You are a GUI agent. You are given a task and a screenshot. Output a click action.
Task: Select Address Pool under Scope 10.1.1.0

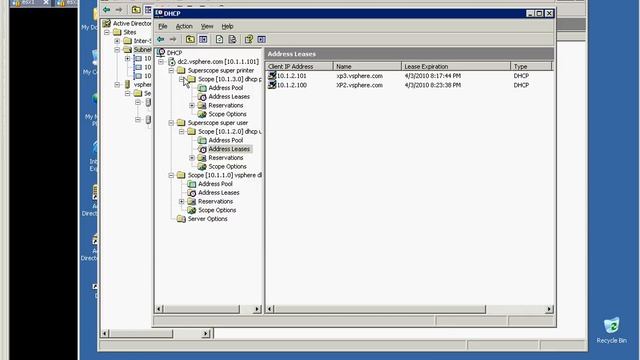(x=215, y=184)
